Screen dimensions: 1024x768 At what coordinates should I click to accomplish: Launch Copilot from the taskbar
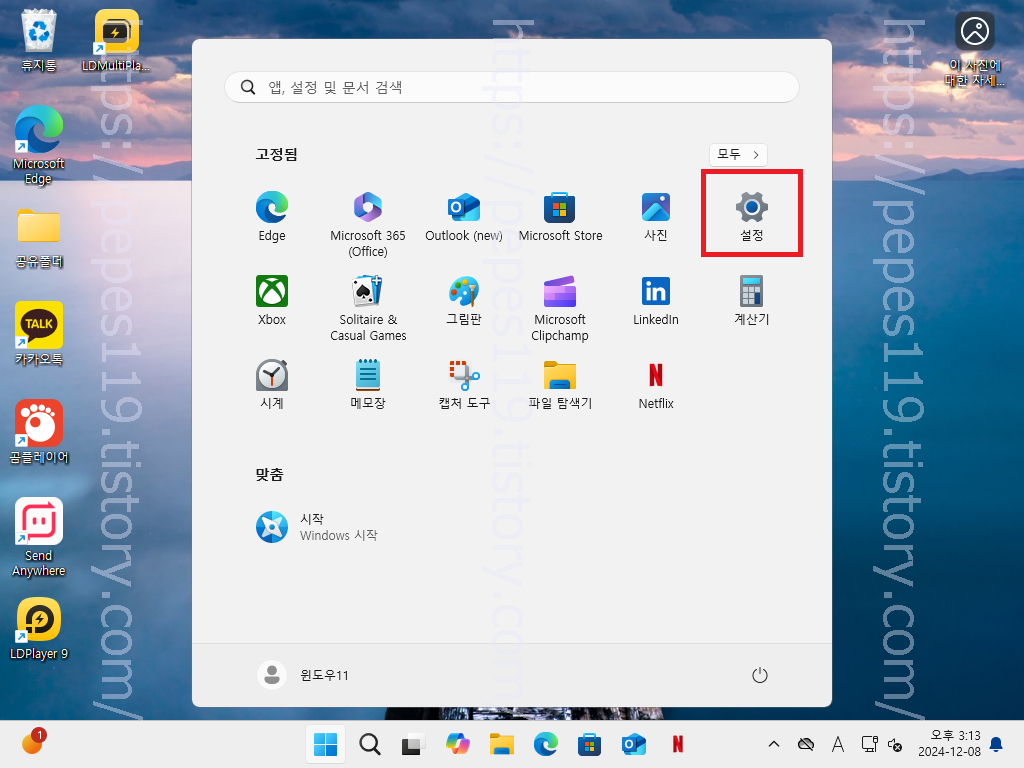(x=457, y=744)
